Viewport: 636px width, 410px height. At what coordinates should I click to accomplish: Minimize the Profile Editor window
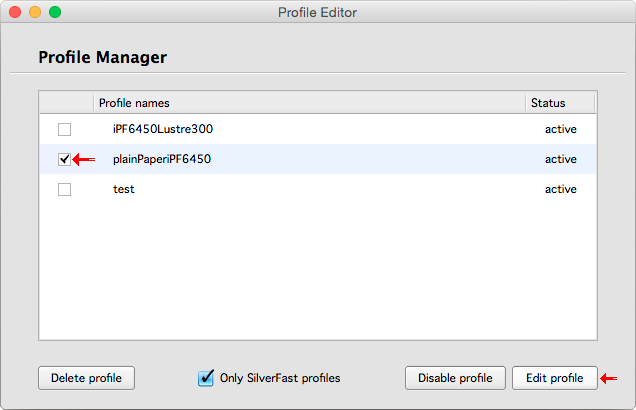coord(35,12)
